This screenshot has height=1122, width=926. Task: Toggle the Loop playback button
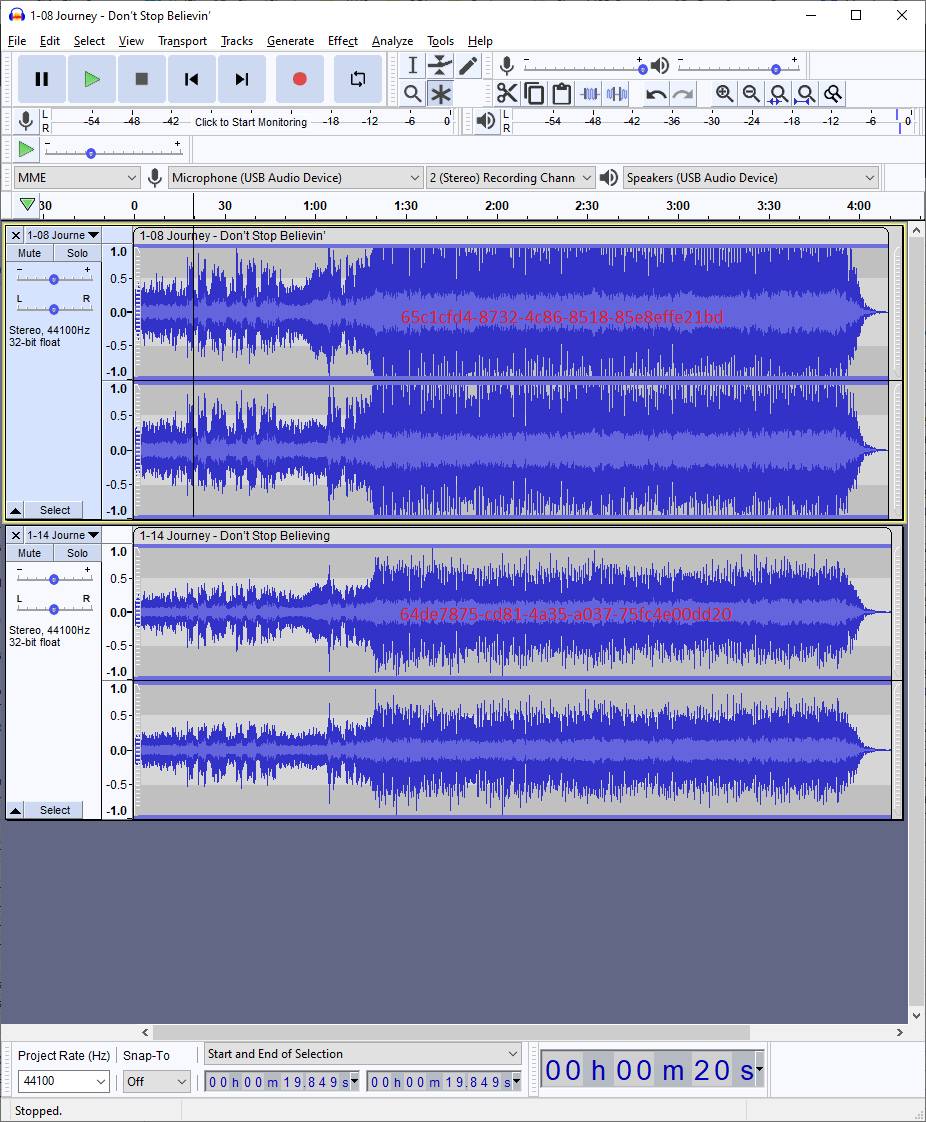point(358,79)
